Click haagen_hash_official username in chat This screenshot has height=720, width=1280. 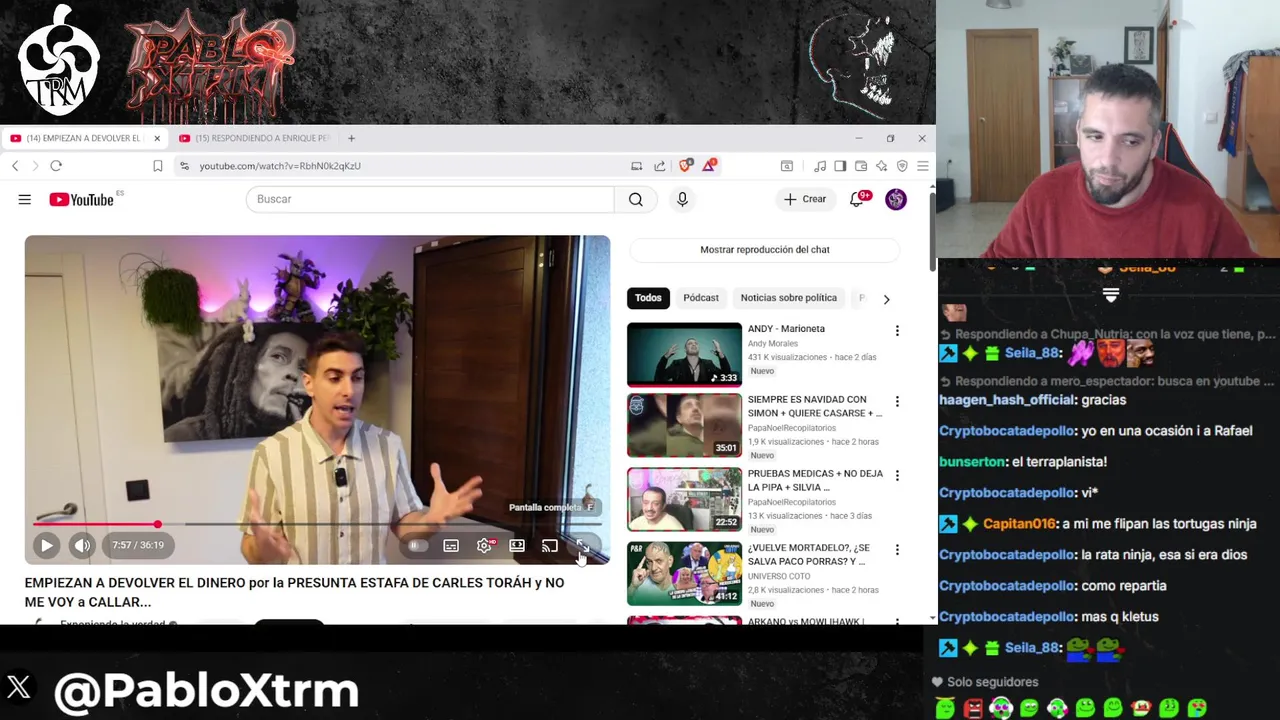pyautogui.click(x=1008, y=400)
